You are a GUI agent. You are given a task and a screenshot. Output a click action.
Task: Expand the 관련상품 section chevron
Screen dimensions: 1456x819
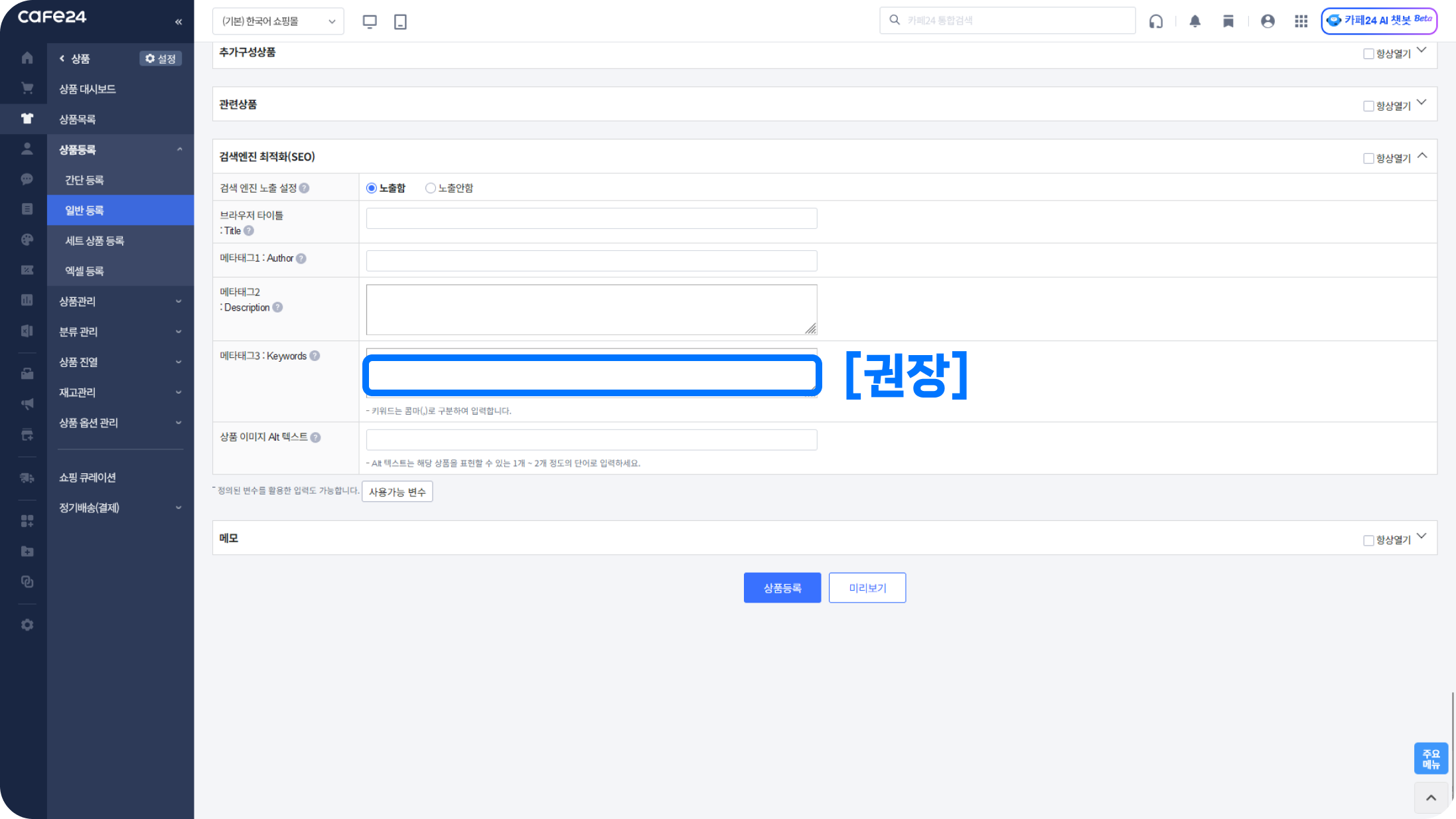(x=1421, y=103)
